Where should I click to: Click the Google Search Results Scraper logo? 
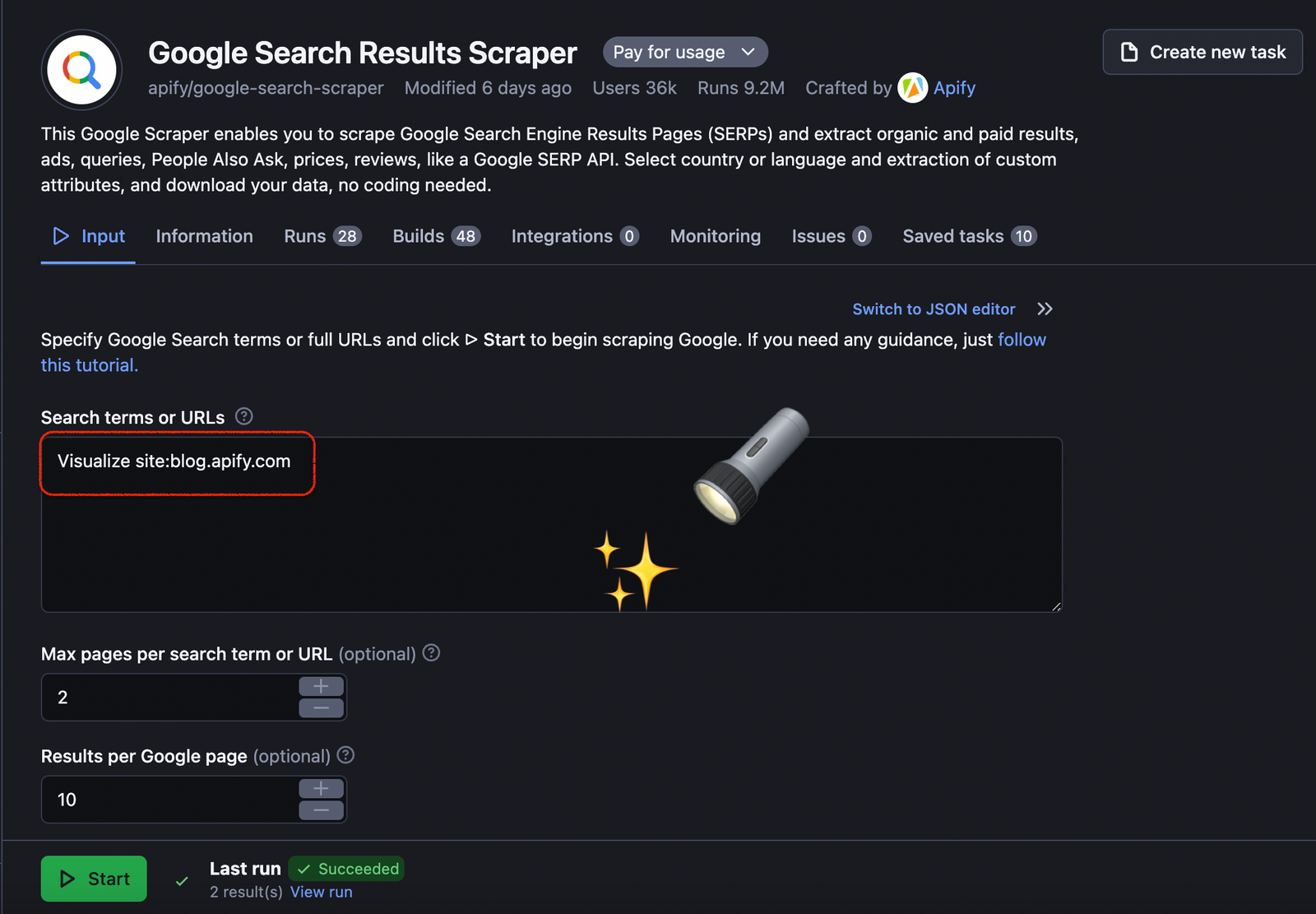click(x=81, y=69)
